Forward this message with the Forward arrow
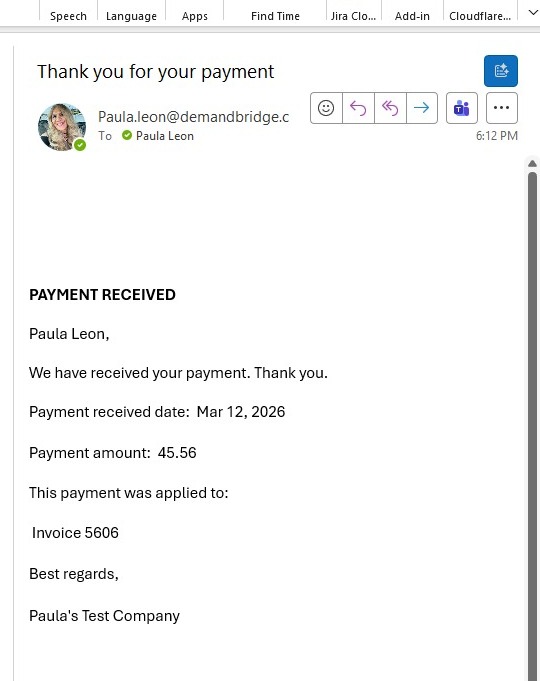Screen dimensions: 540x681 point(422,108)
